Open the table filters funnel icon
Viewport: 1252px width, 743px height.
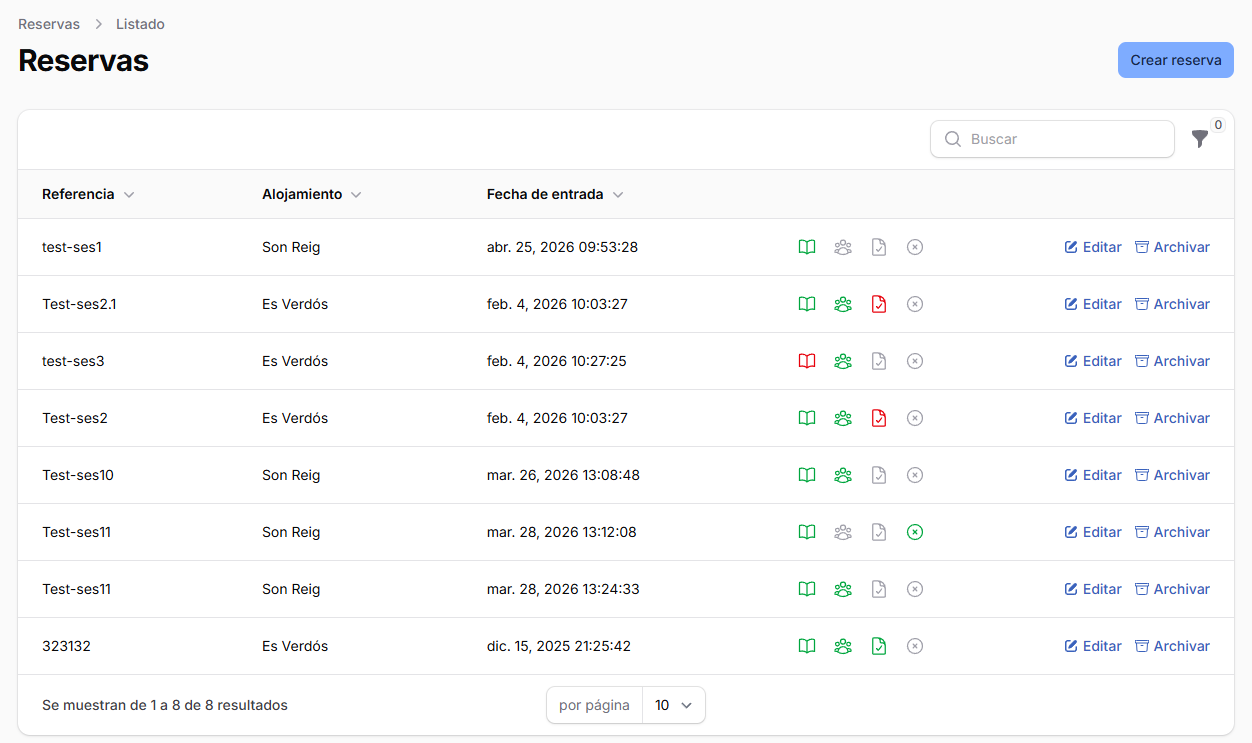tap(1200, 139)
